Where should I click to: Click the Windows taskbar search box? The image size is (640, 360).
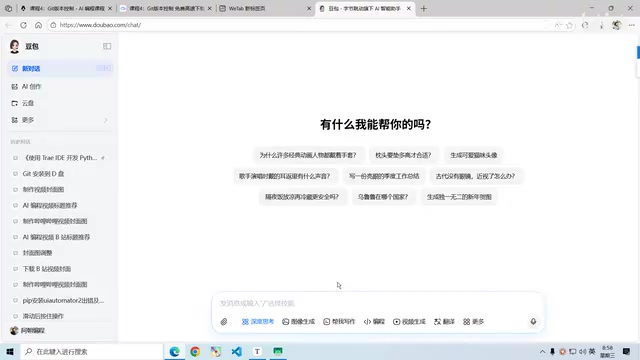tap(91, 351)
